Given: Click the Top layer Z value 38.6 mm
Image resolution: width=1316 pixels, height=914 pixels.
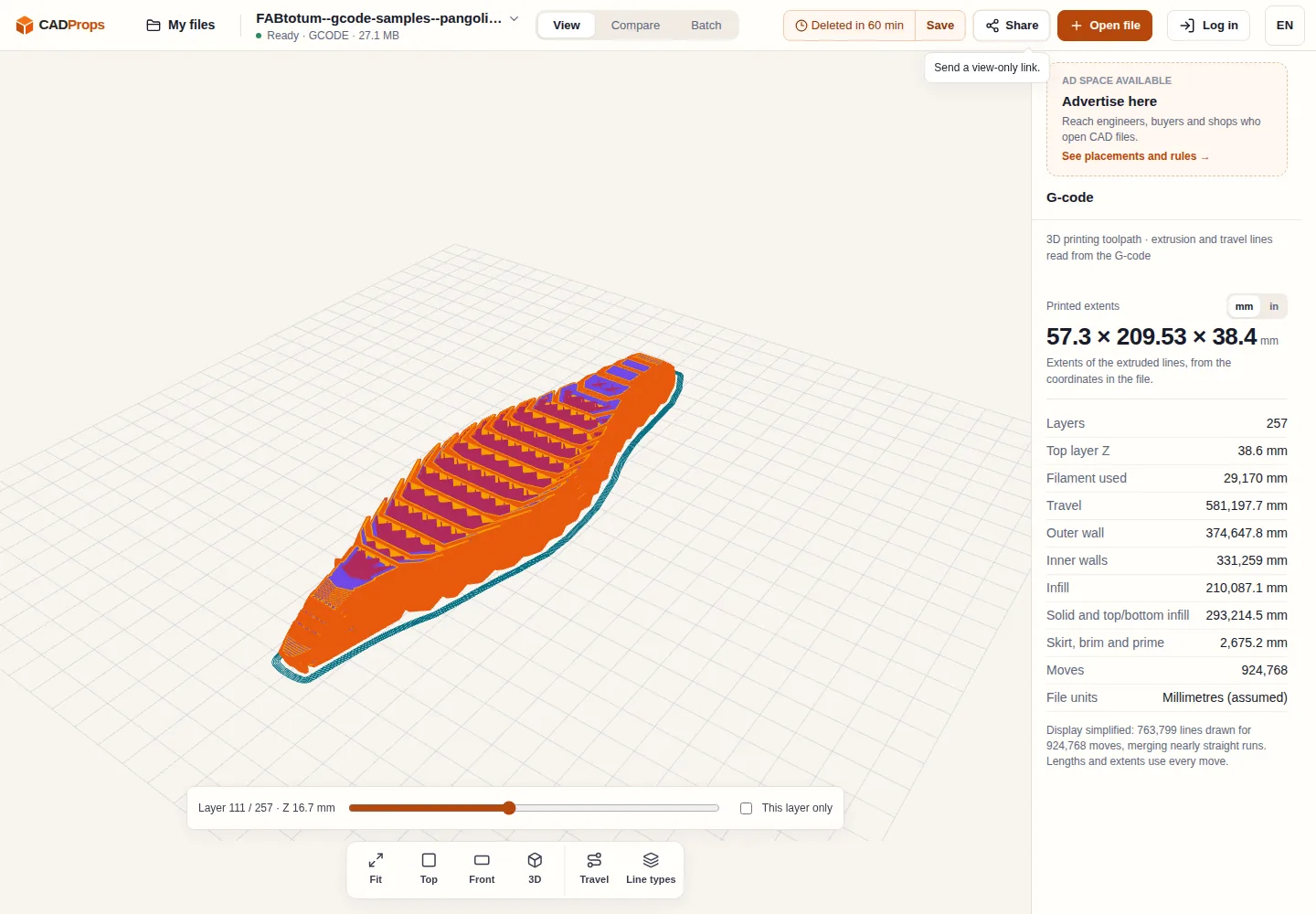Looking at the screenshot, I should click(x=1262, y=451).
